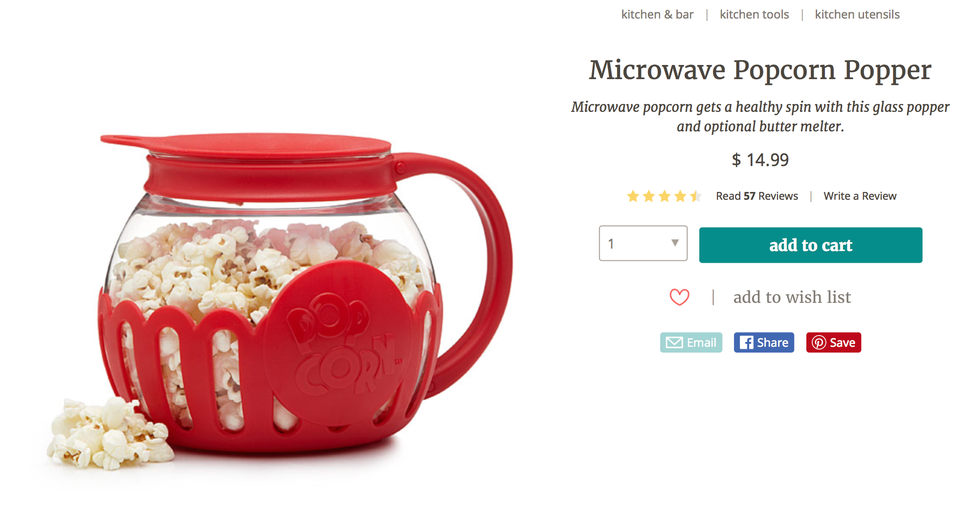This screenshot has width=980, height=508.
Task: Click the half-filled fifth rating star
Action: coord(696,196)
